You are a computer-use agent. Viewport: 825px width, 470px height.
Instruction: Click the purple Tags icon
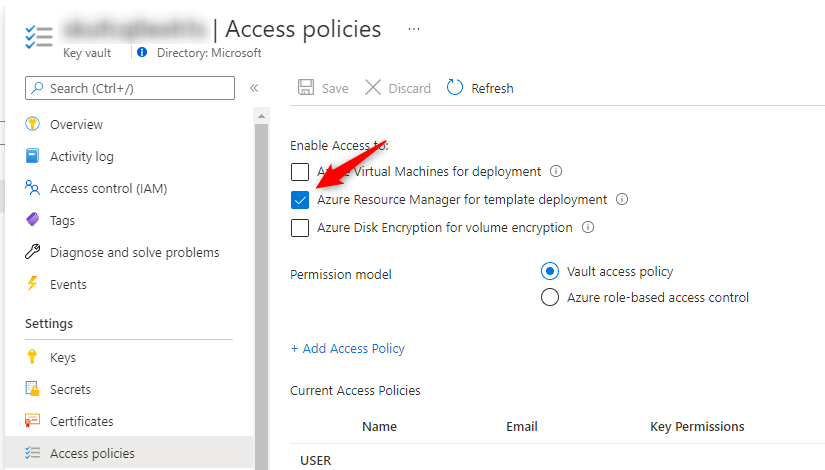click(x=33, y=219)
